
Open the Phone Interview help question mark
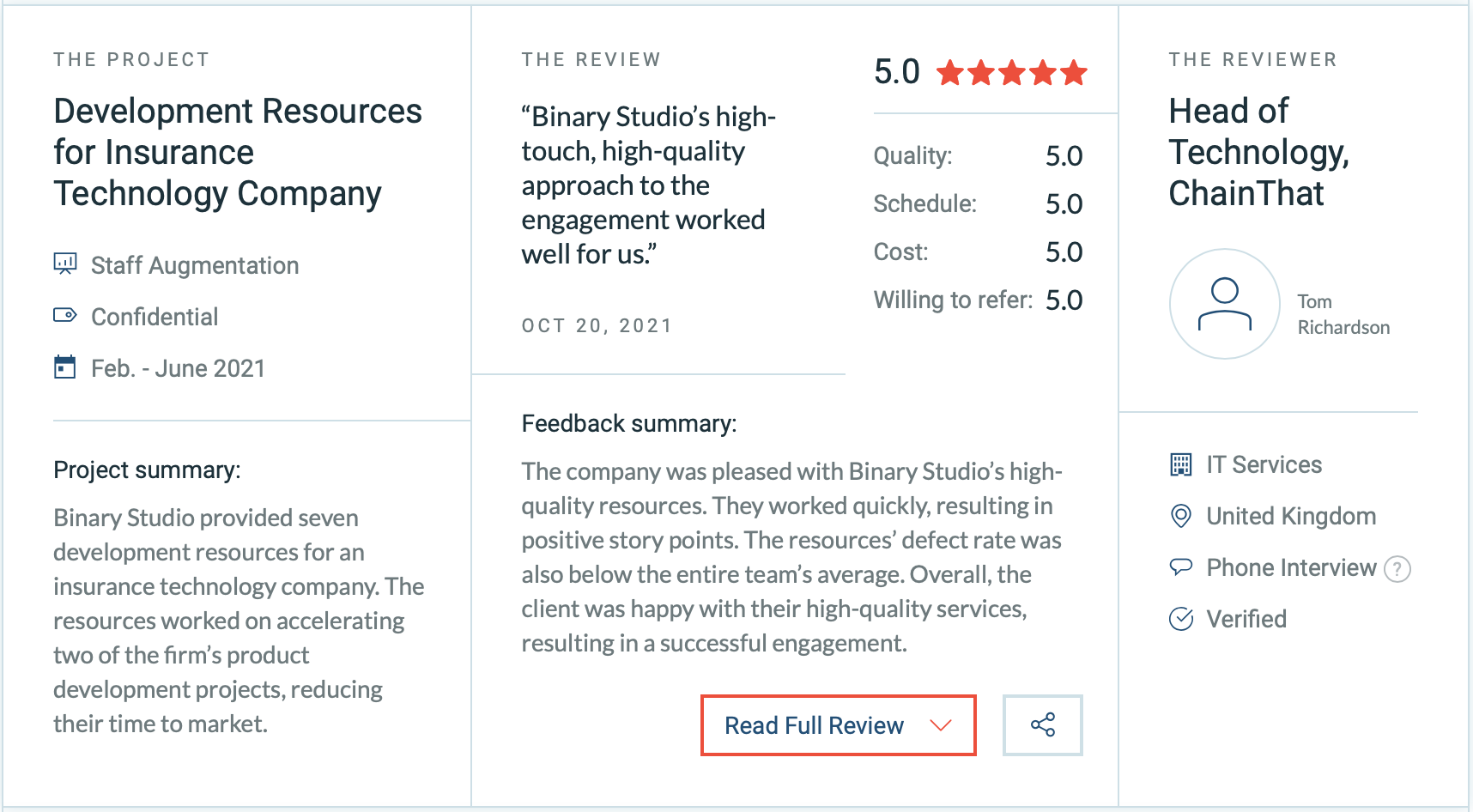1397,568
